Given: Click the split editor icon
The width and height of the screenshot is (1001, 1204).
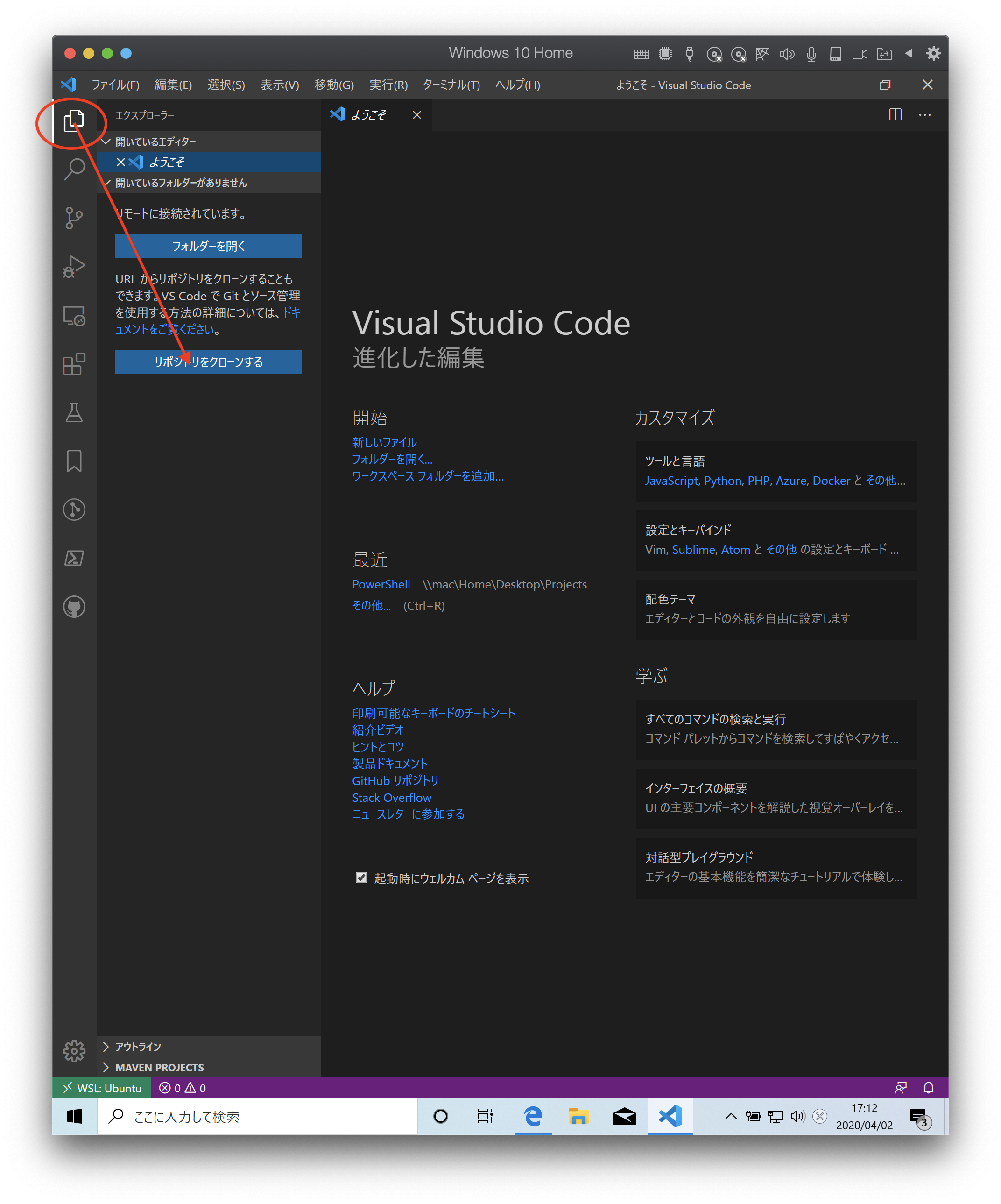Looking at the screenshot, I should point(895,115).
